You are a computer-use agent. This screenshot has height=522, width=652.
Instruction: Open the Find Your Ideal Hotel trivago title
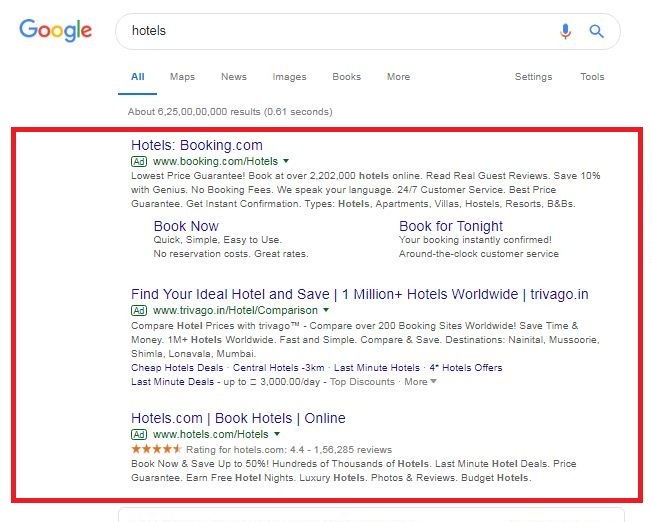point(360,294)
